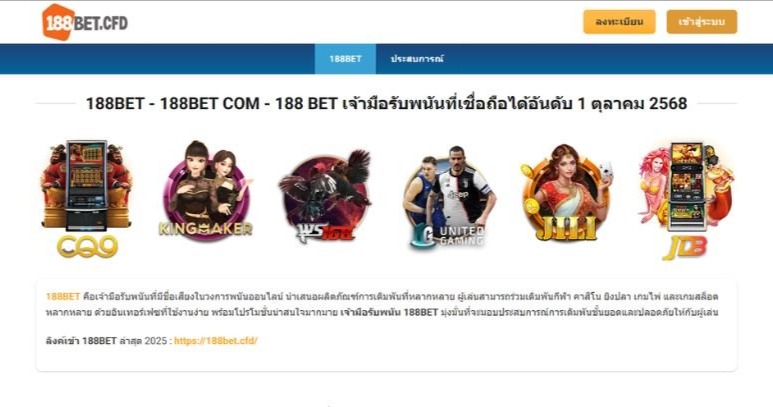The width and height of the screenshot is (773, 407).
Task: Click the 188BET.CFD logo in header
Action: [85, 22]
